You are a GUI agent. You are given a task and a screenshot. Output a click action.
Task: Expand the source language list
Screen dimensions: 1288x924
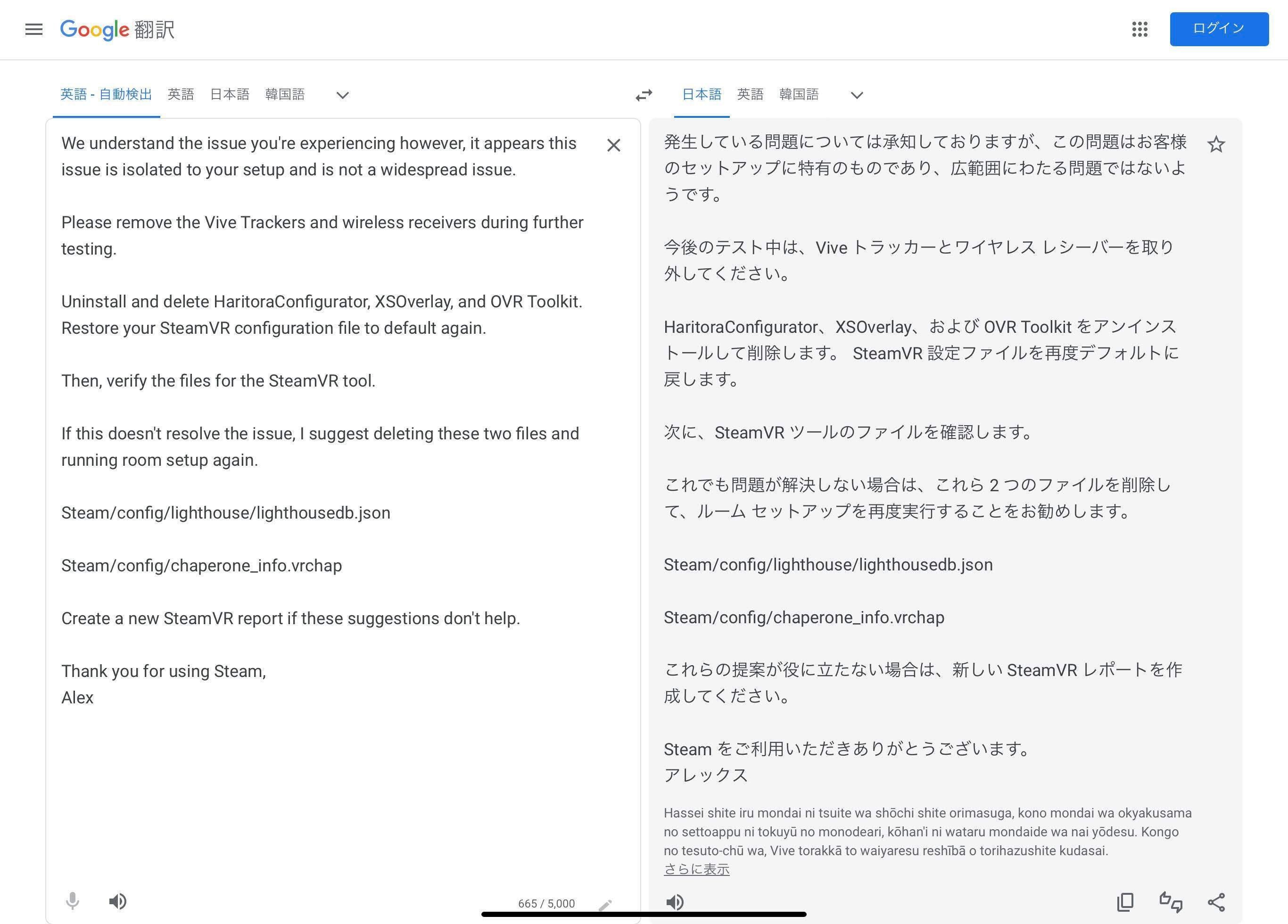tap(342, 95)
